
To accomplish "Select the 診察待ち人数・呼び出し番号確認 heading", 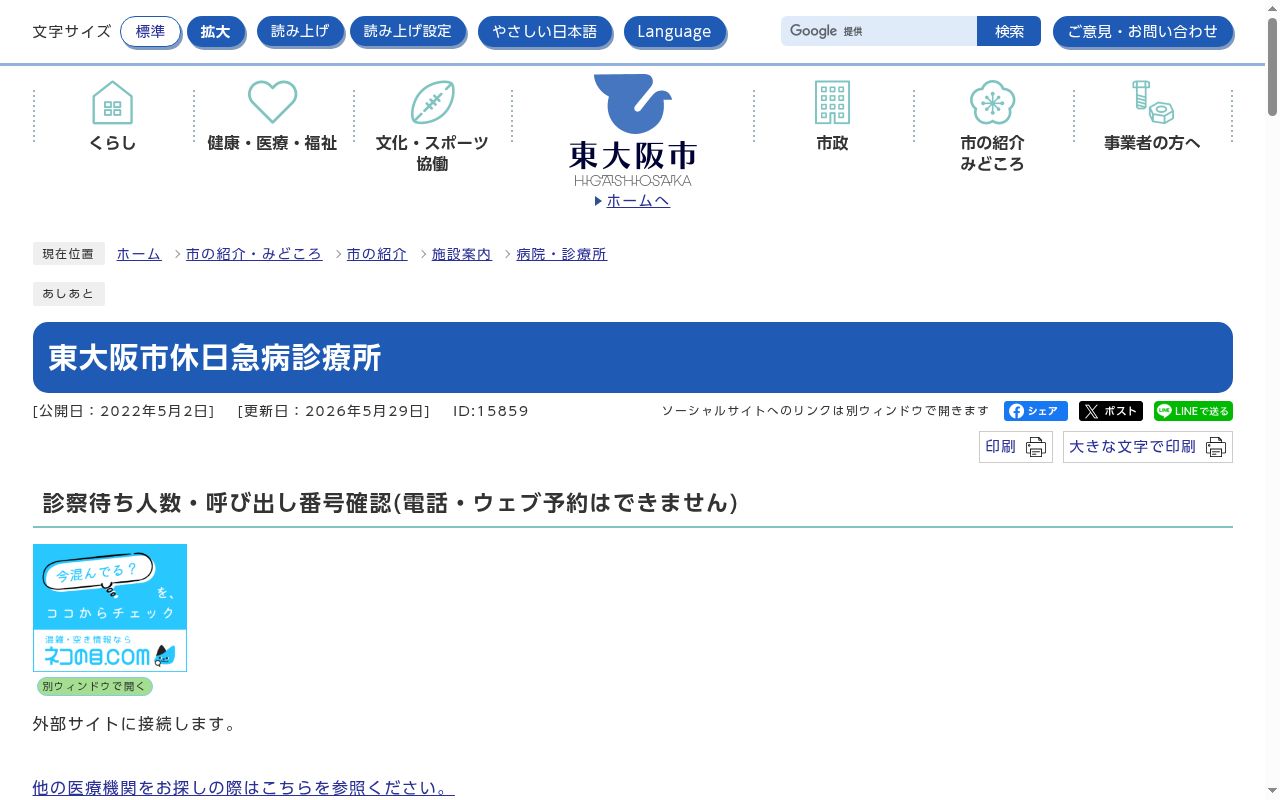I will 390,503.
